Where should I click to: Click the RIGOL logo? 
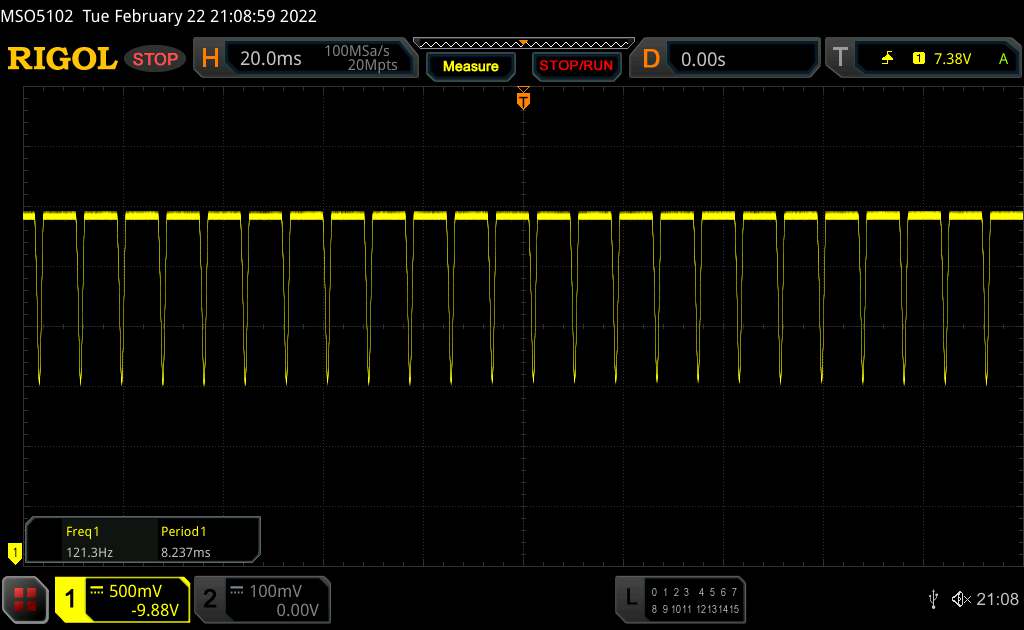[x=62, y=59]
